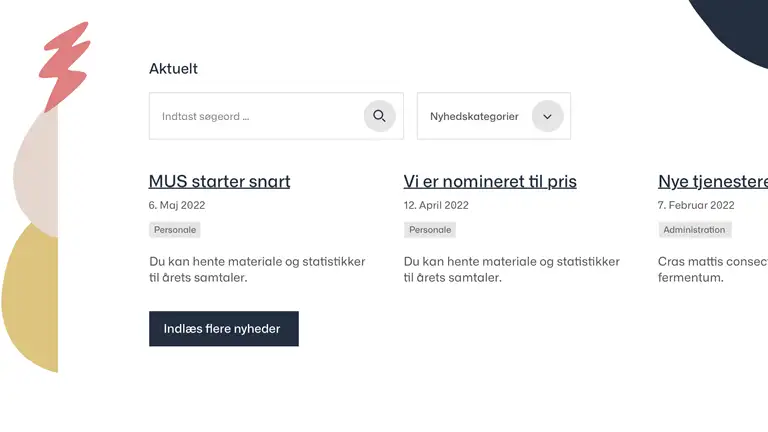
Task: Click the 'Indlæs flere nyheder' button
Action: [224, 329]
